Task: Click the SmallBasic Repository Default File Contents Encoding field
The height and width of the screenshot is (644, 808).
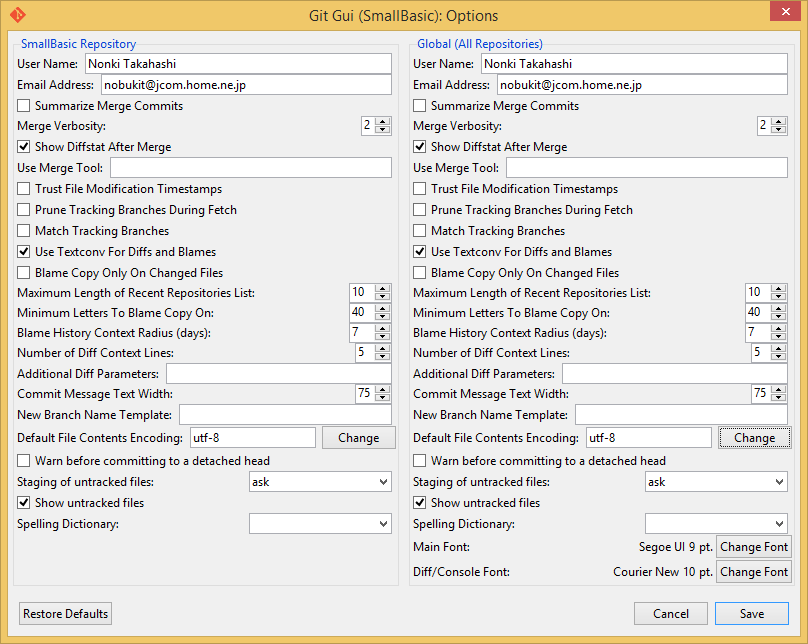Action: 253,438
